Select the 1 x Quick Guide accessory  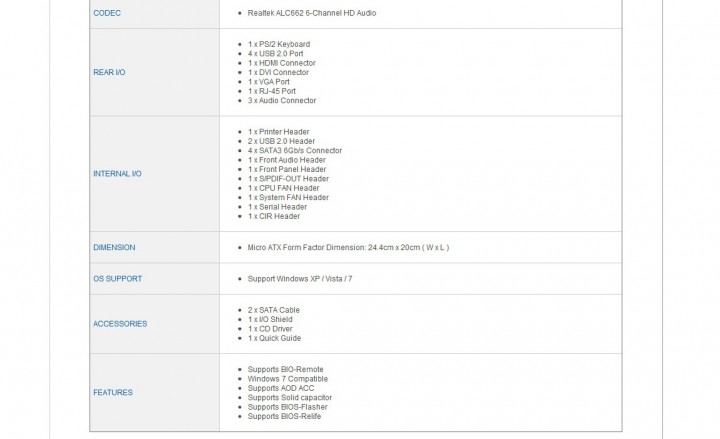pos(274,338)
